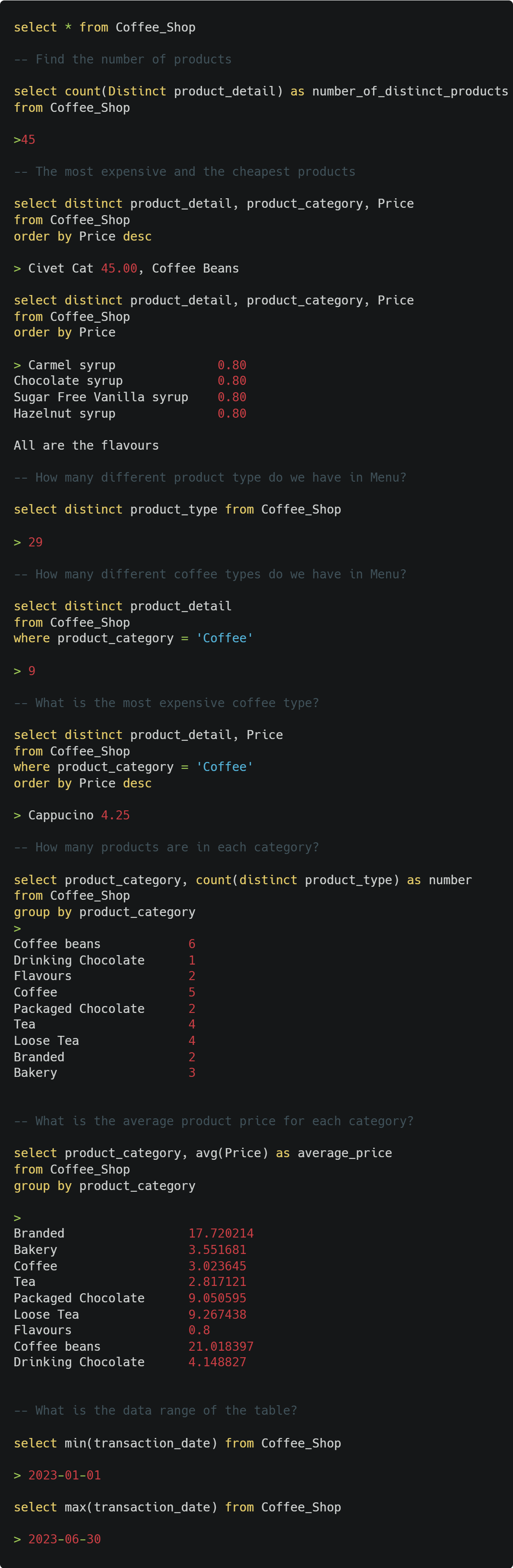
Task: Click the 'group by product_category' line under count query
Action: (104, 912)
